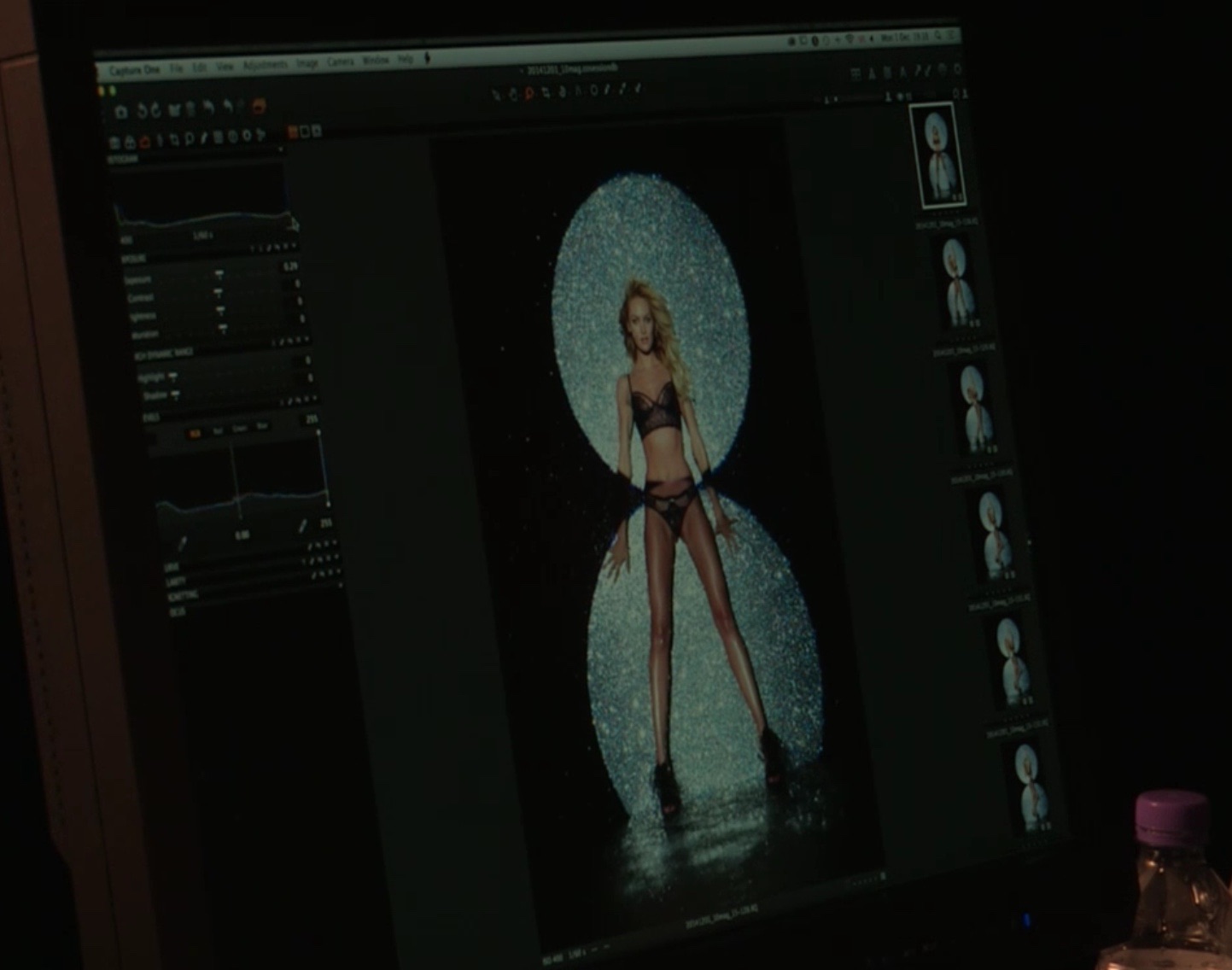This screenshot has width=1232, height=970.
Task: Select the red Exposure tool tab icon
Action: [x=144, y=142]
